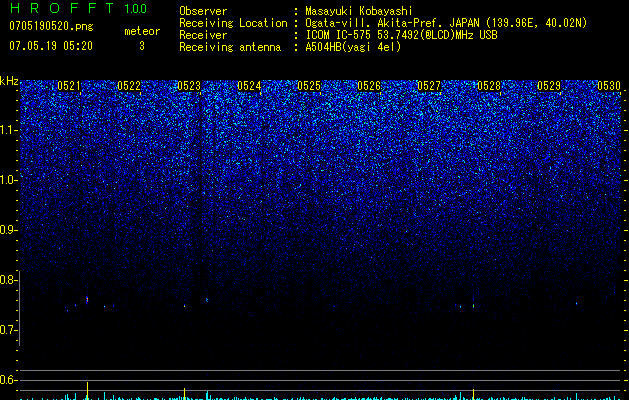629x400 pixels.
Task: Click the 0530 time marker
Action: click(609, 86)
